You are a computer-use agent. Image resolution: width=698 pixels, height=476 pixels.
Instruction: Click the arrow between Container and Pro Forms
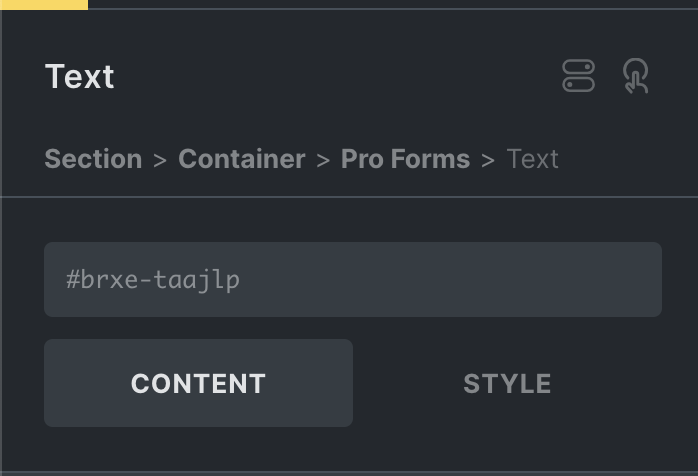tap(323, 160)
